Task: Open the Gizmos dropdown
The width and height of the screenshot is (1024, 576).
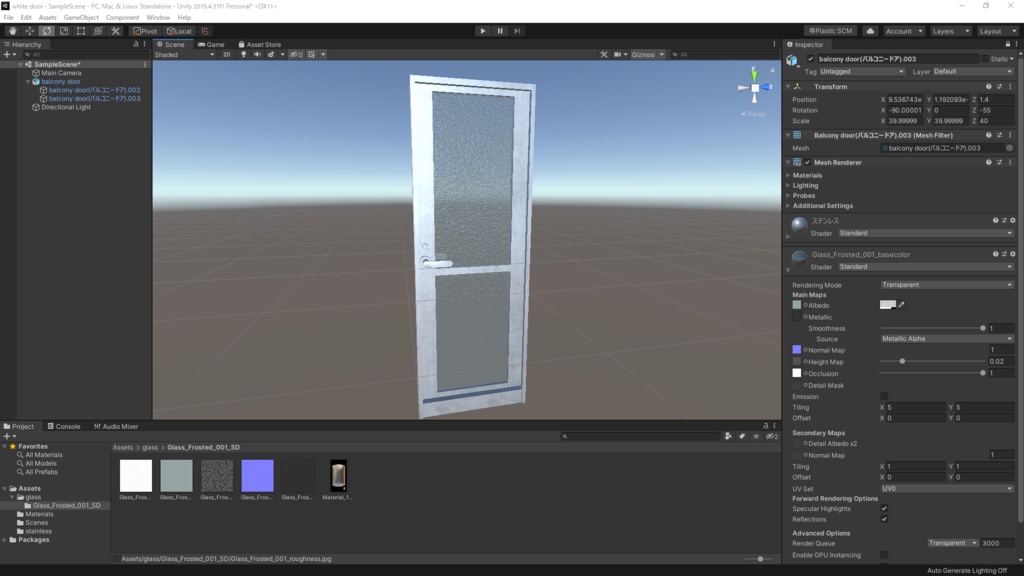Action: pyautogui.click(x=647, y=55)
